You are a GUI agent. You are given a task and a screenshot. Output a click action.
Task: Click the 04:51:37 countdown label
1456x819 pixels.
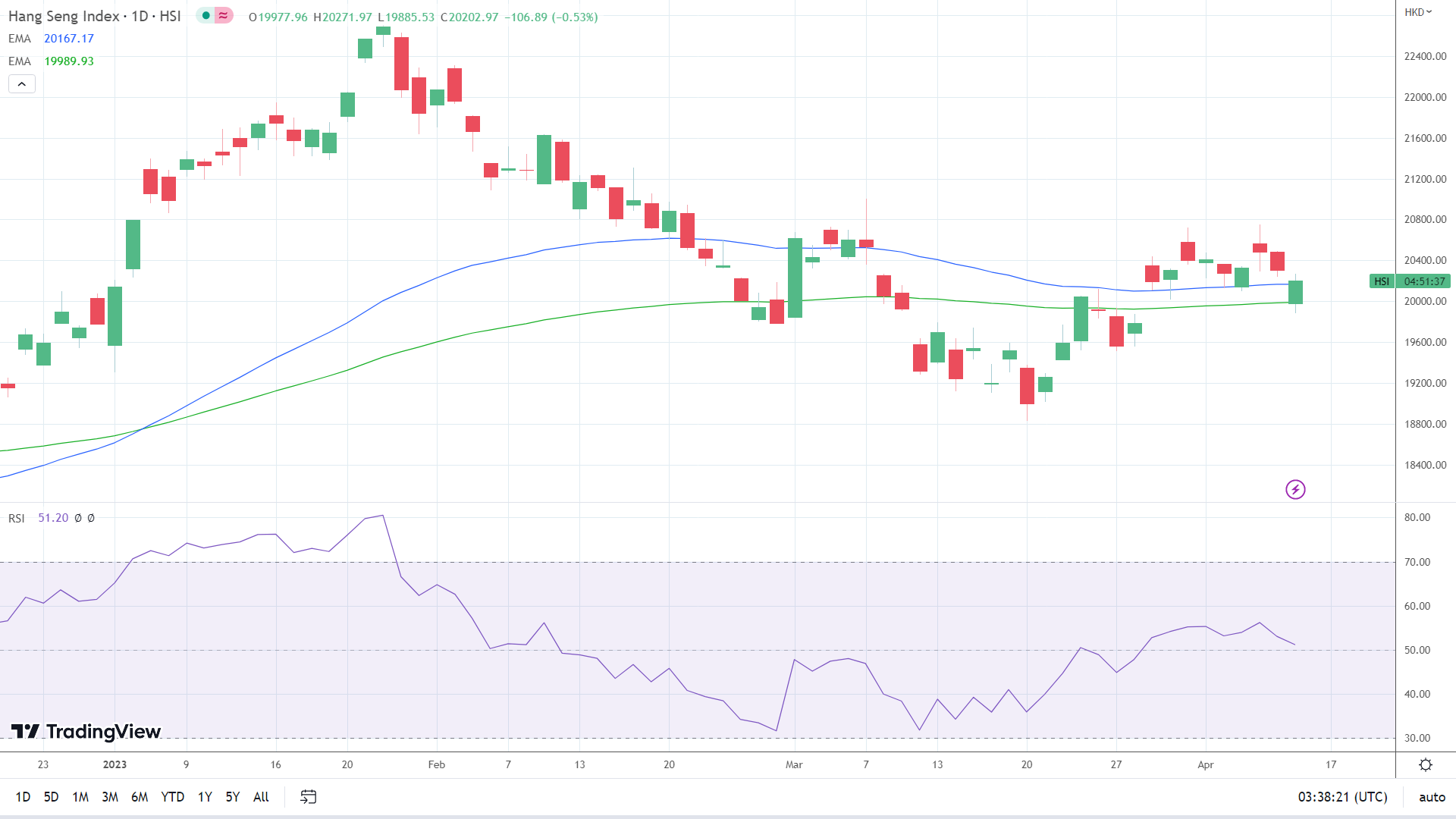pyautogui.click(x=1424, y=281)
